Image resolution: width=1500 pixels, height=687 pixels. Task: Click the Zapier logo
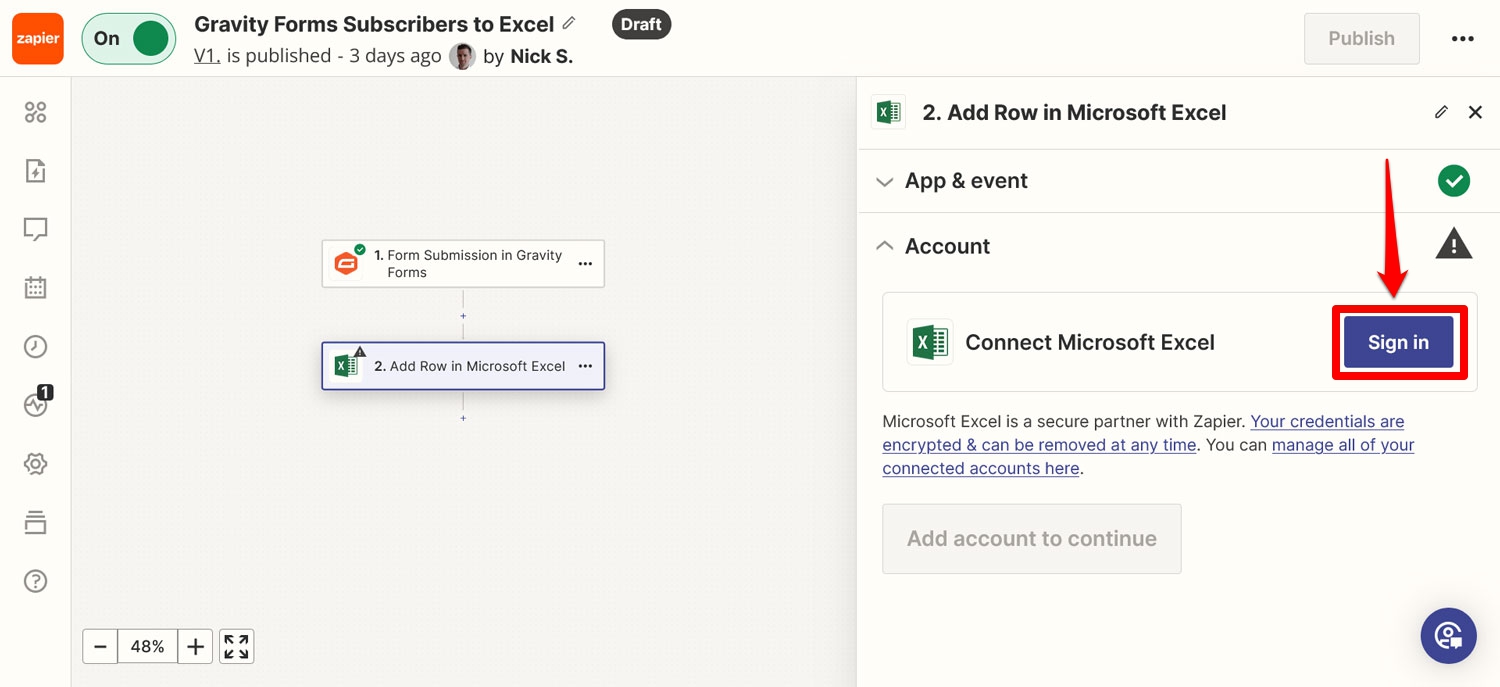point(38,39)
